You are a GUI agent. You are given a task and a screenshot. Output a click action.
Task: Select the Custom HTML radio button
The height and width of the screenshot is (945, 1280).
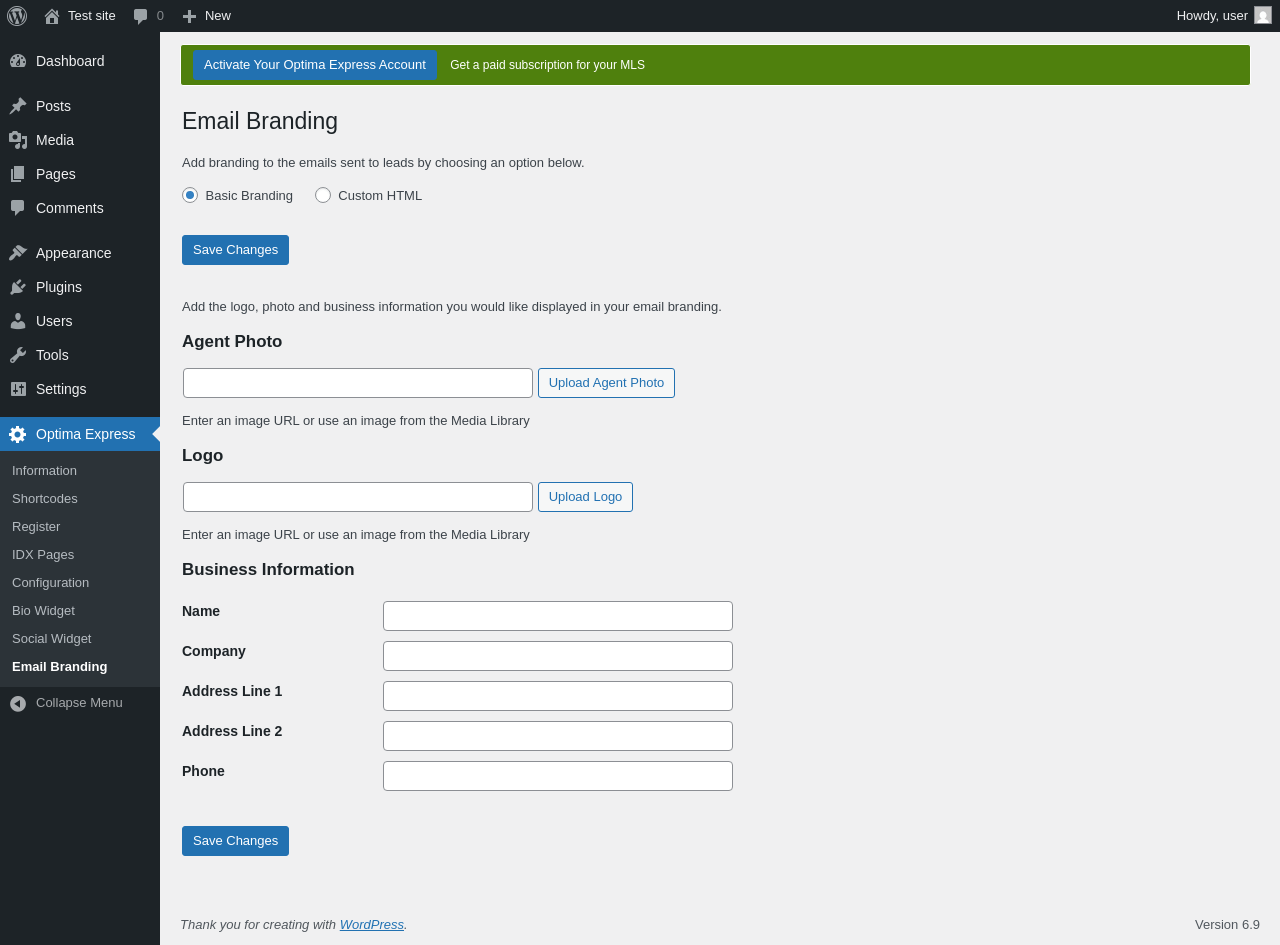tap(323, 195)
